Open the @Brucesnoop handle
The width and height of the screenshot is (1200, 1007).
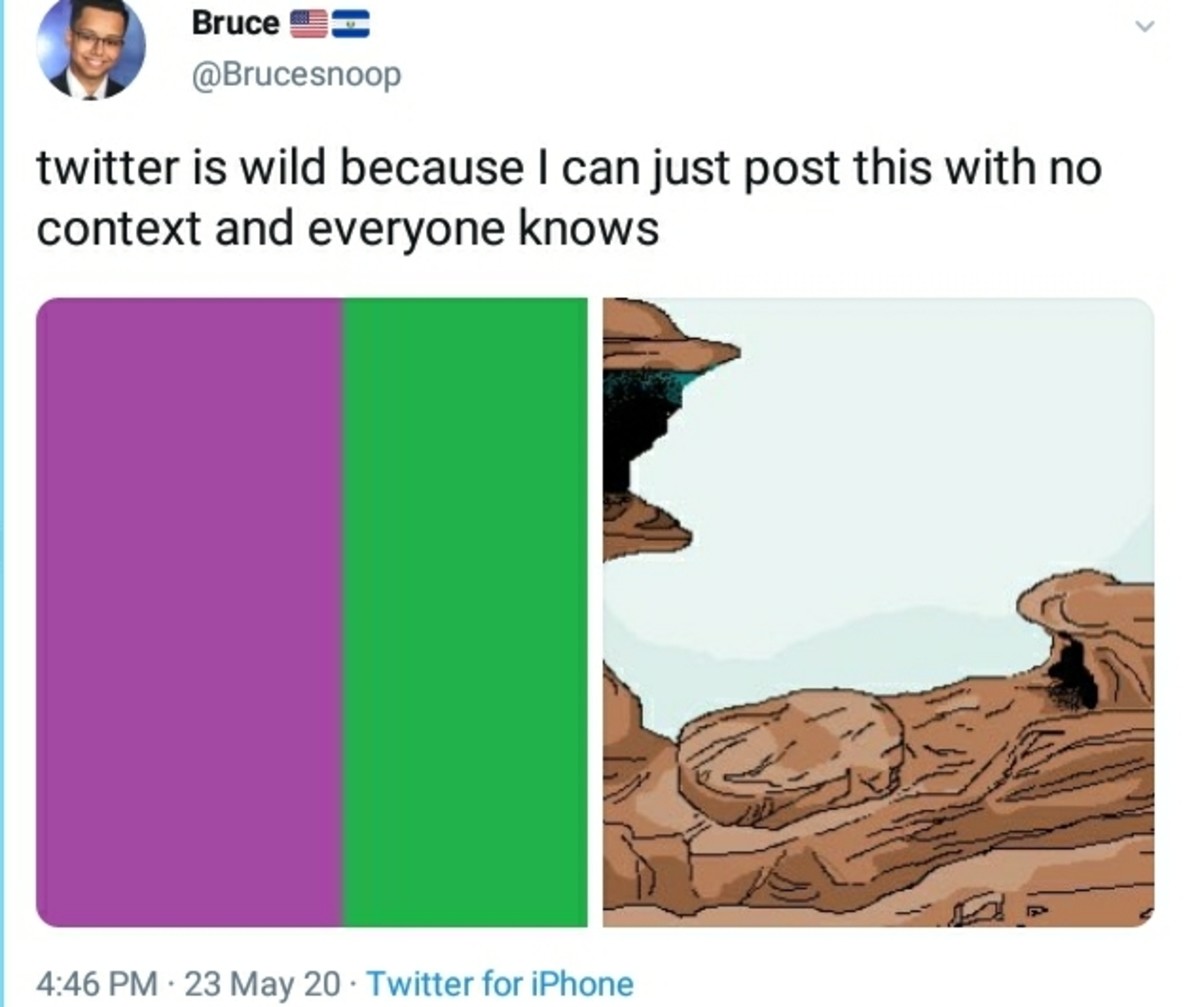296,74
